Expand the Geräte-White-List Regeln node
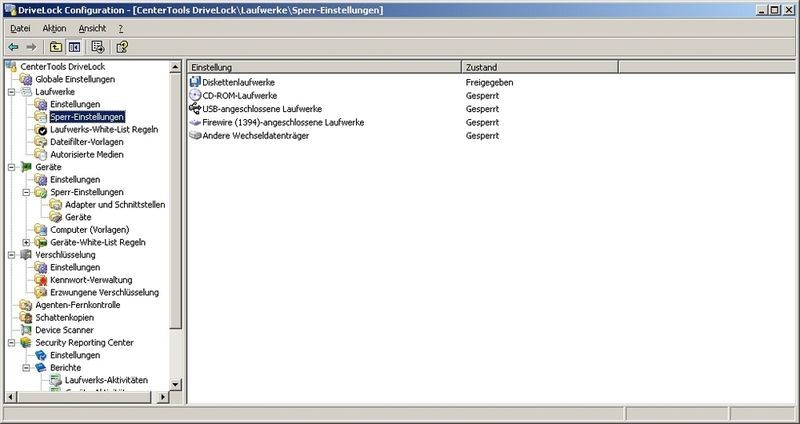The width and height of the screenshot is (800, 424). [x=27, y=242]
